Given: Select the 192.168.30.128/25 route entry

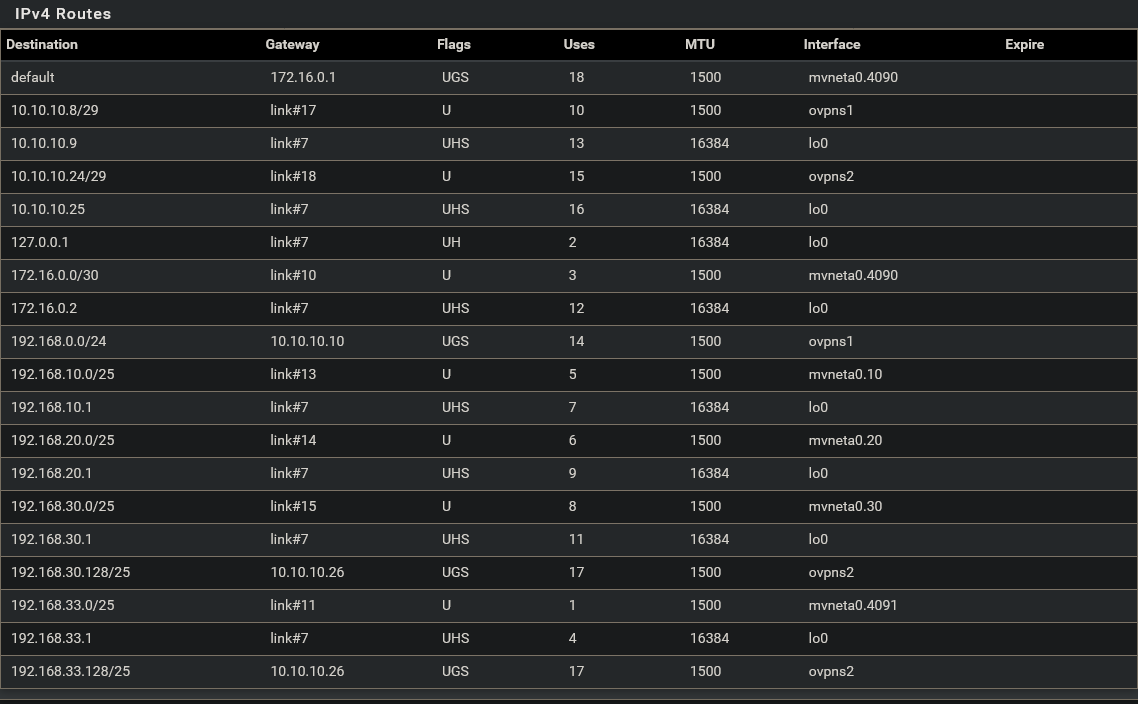Looking at the screenshot, I should click(x=569, y=573).
